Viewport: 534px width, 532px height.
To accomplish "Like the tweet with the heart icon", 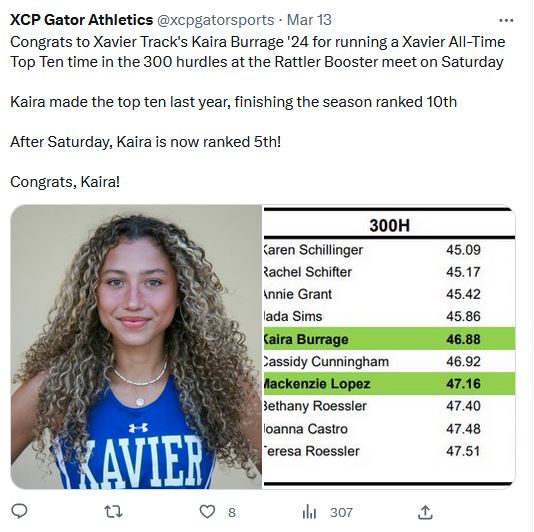I will [207, 512].
